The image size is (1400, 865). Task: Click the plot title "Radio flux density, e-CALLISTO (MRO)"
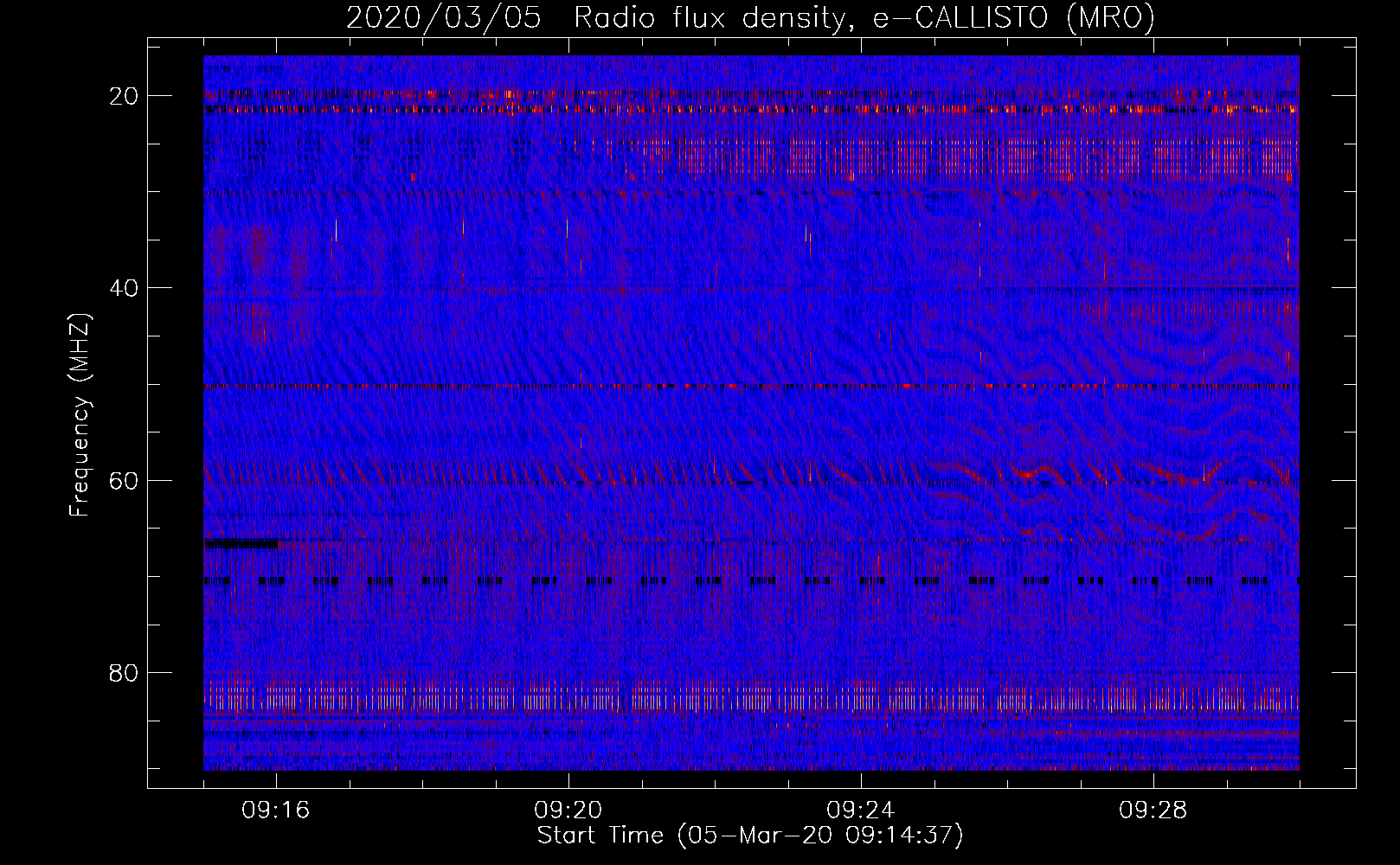click(x=864, y=17)
